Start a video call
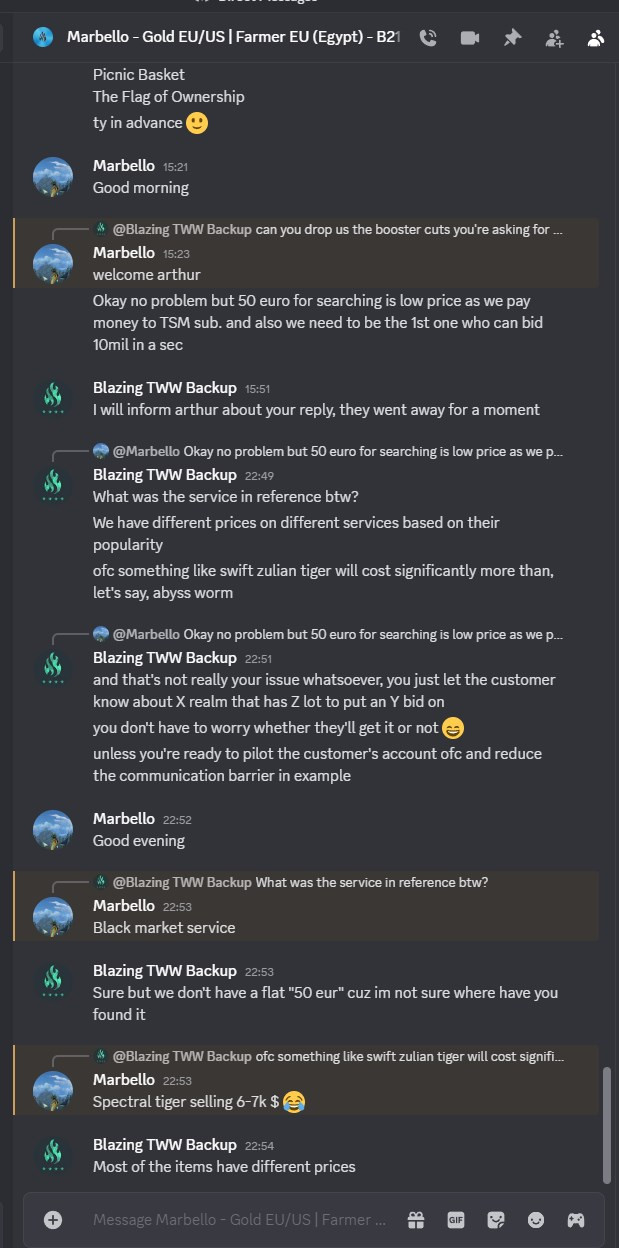619x1248 pixels. [469, 38]
